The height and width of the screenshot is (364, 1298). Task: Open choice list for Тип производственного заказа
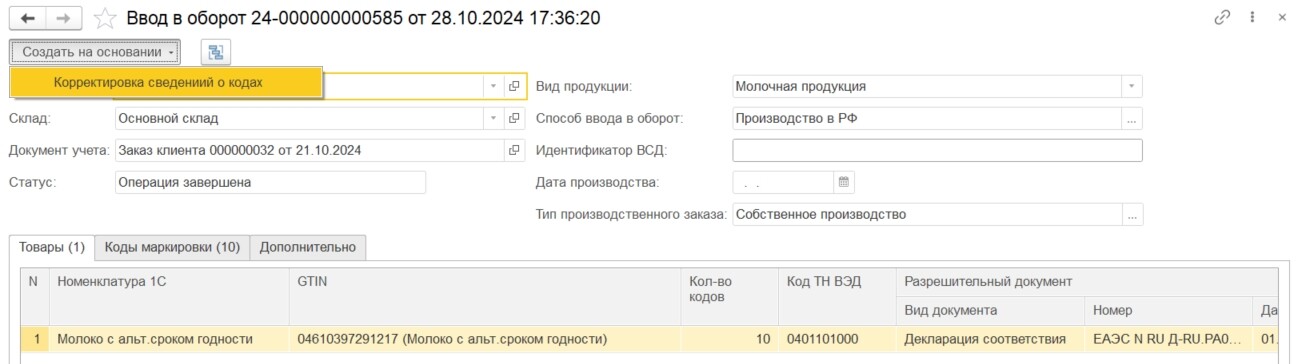[1132, 214]
